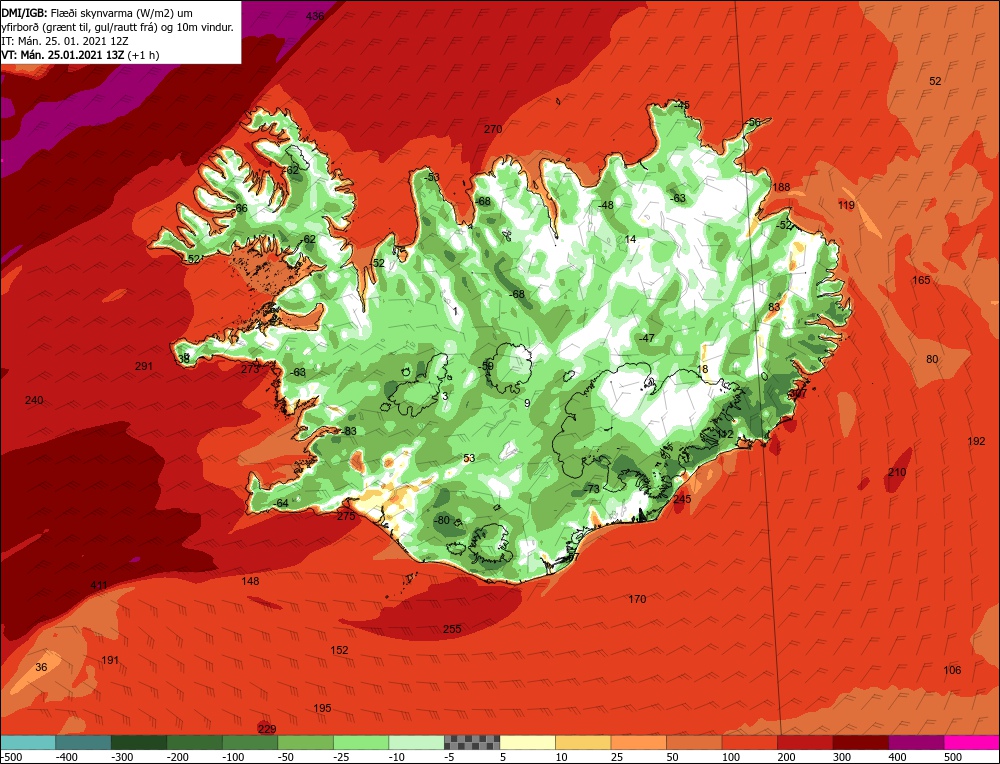Screen dimensions: 1000x764
Task: Select the map value 80
Action: 932,359
